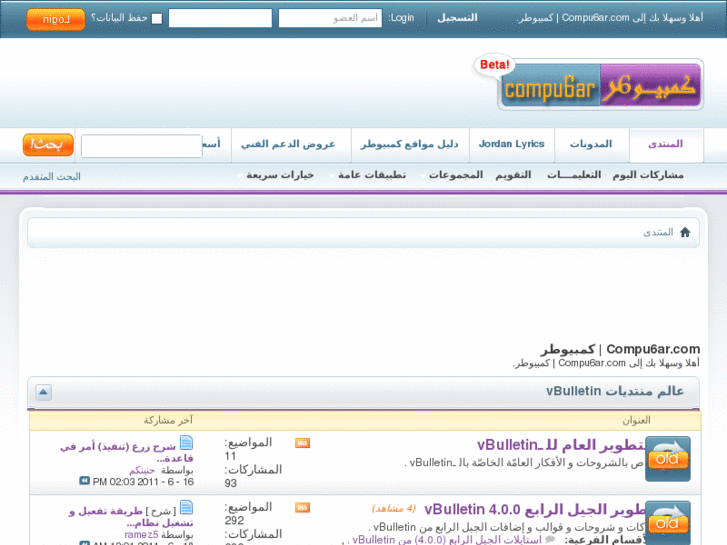Click RSS icon for vBulletin 4.0.0 forum
Image resolution: width=727 pixels, height=545 pixels.
(x=302, y=508)
